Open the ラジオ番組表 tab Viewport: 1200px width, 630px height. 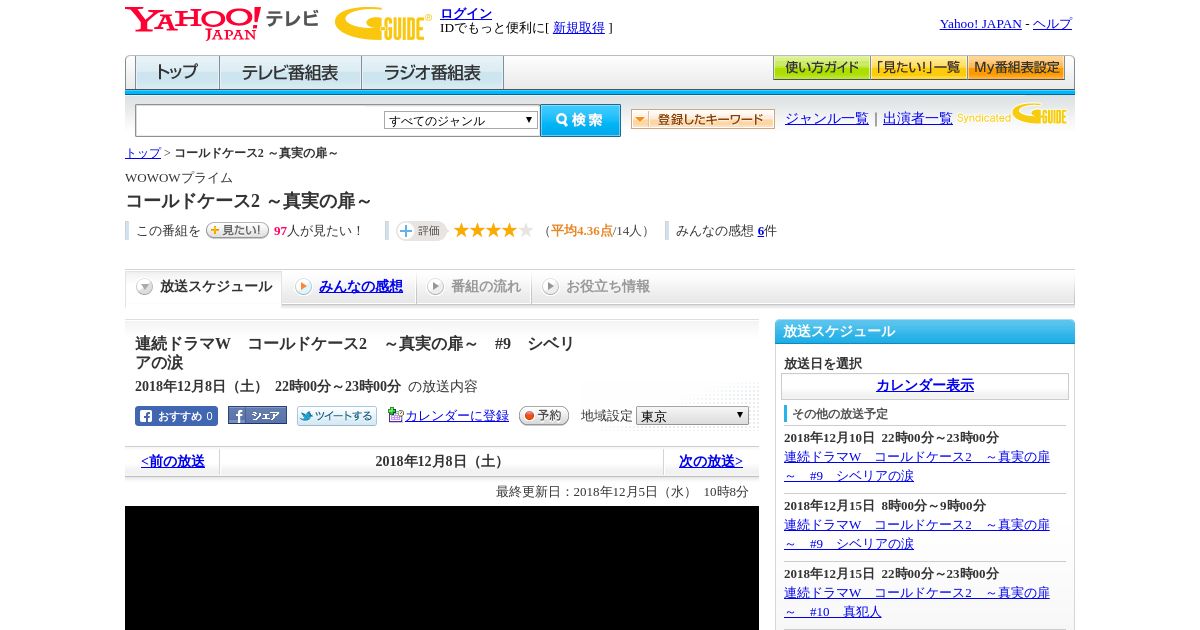click(432, 73)
